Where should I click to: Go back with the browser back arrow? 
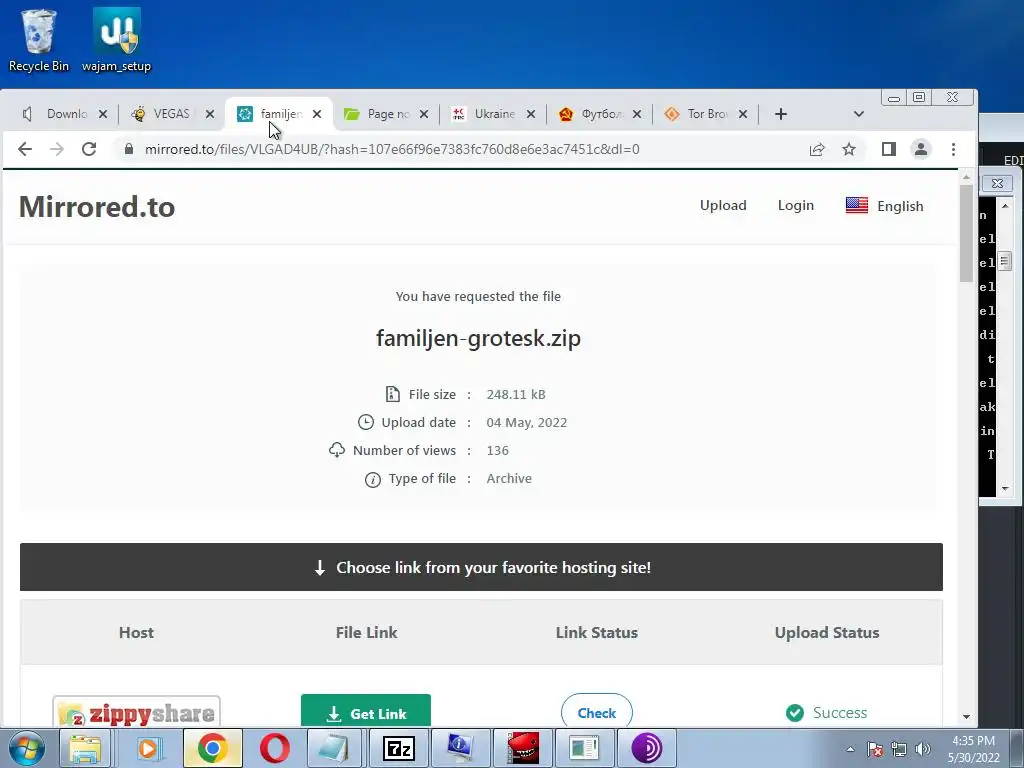25,150
